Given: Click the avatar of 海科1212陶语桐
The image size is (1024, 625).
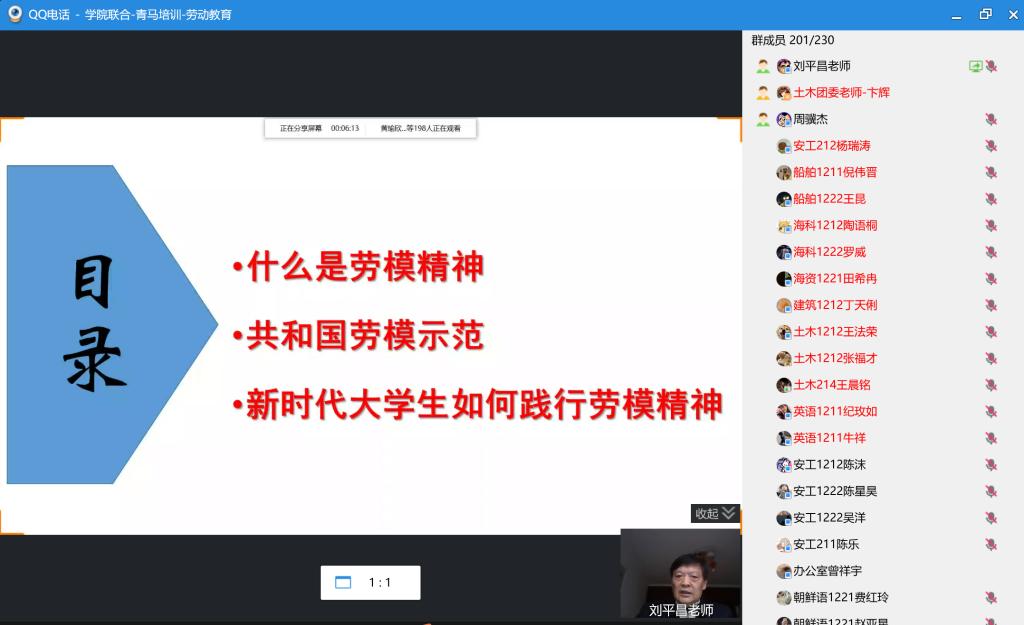Looking at the screenshot, I should pyautogui.click(x=784, y=226).
